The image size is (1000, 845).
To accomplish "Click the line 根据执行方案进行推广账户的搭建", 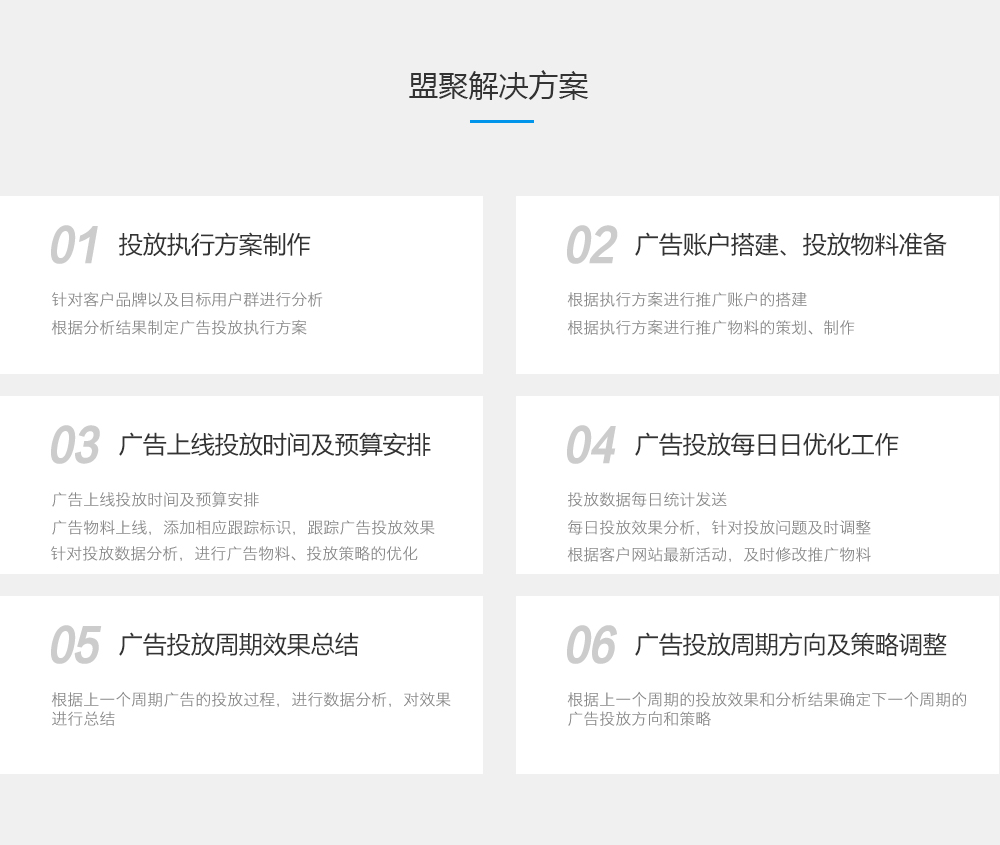I will click(x=688, y=300).
